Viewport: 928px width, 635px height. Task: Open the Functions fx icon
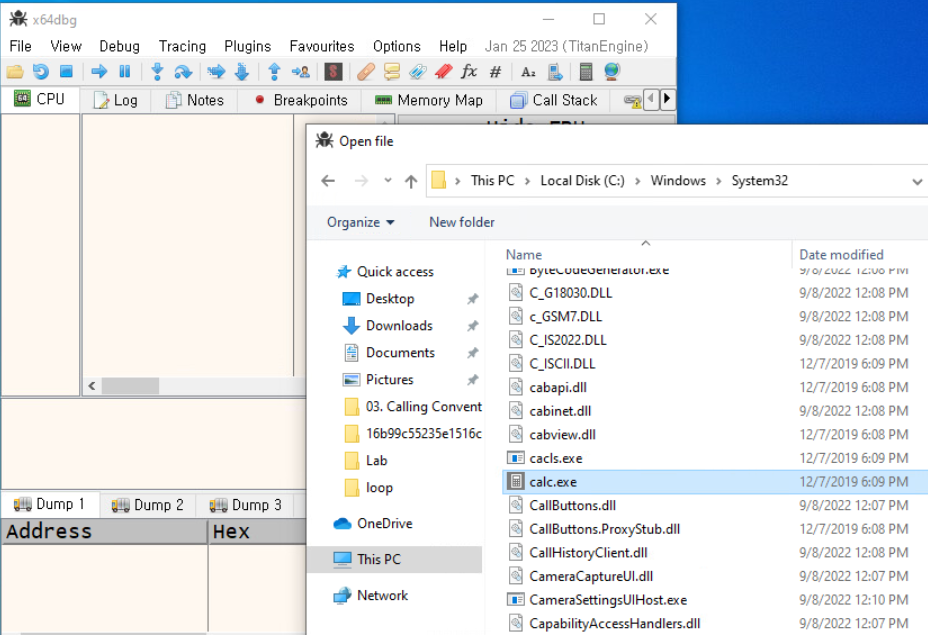[x=469, y=72]
